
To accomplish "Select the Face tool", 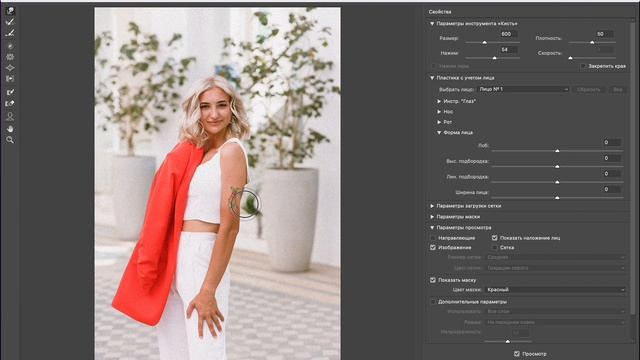I will pyautogui.click(x=10, y=117).
